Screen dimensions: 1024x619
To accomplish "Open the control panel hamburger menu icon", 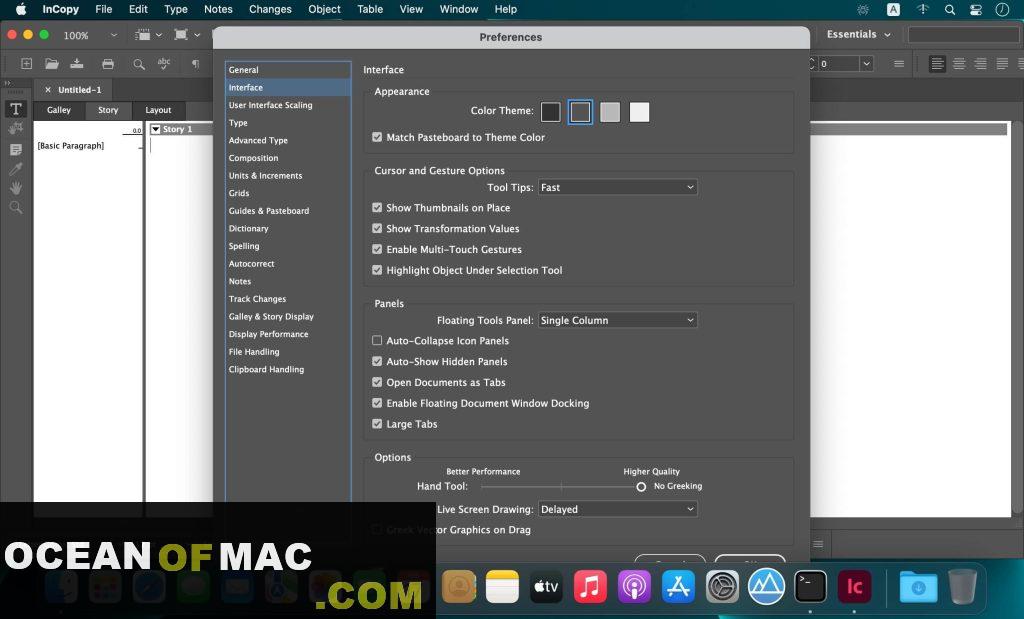I will tap(899, 64).
